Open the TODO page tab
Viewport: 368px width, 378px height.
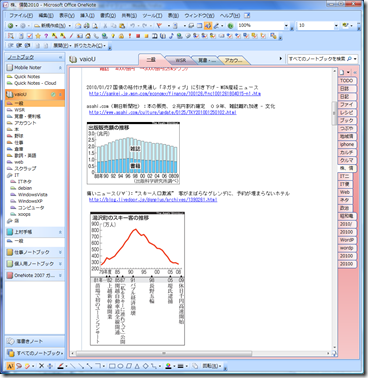(x=346, y=81)
